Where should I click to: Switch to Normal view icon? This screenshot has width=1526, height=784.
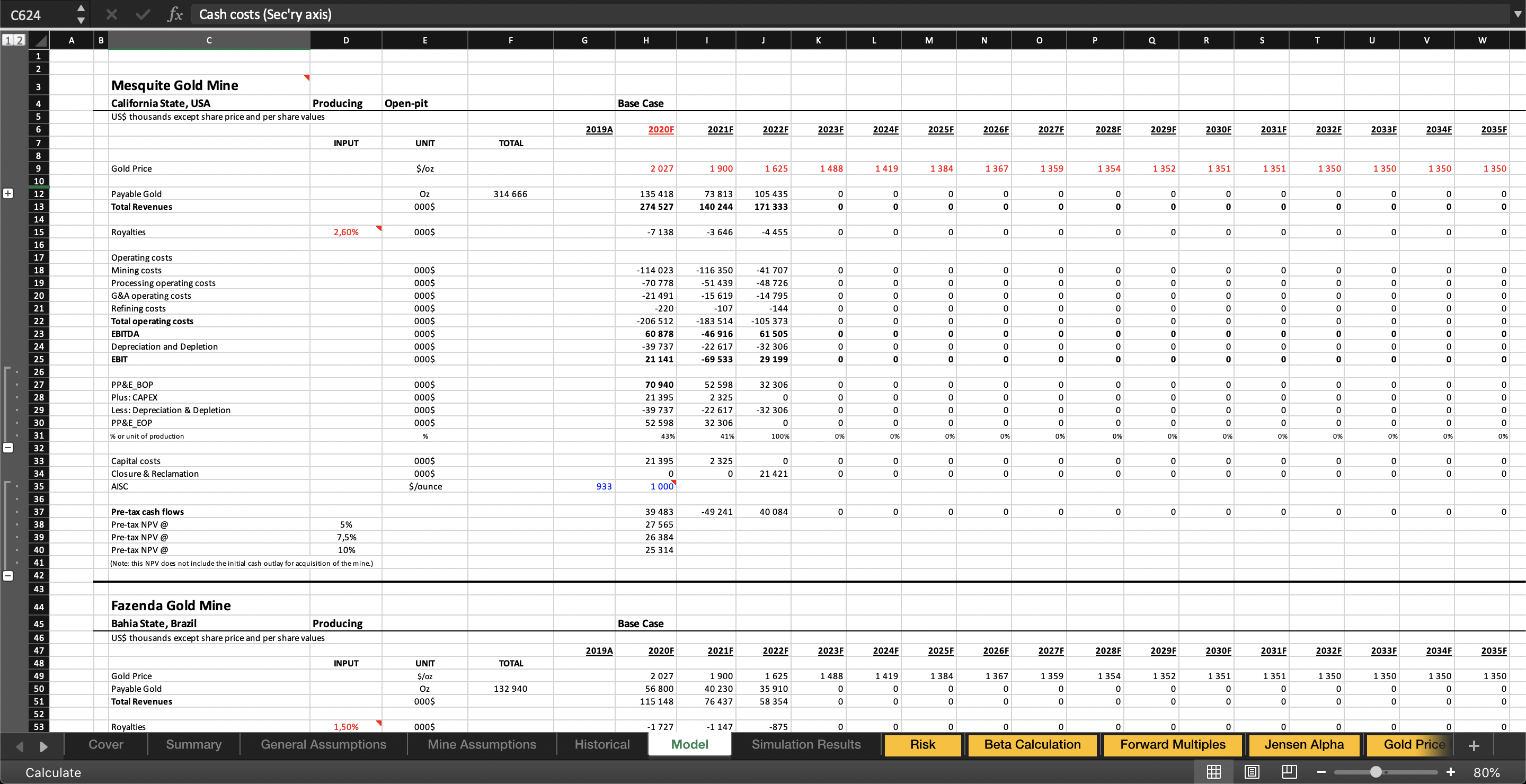1214,772
